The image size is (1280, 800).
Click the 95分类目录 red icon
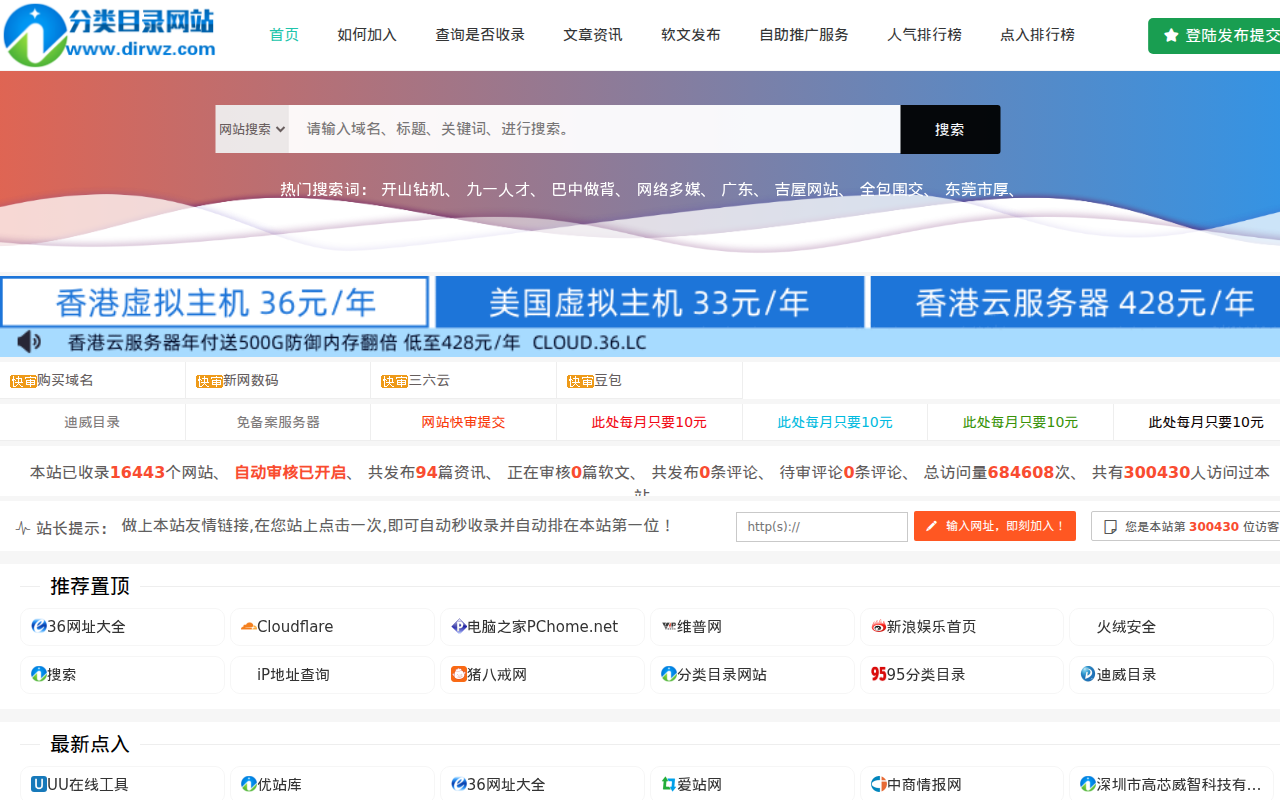click(x=878, y=675)
